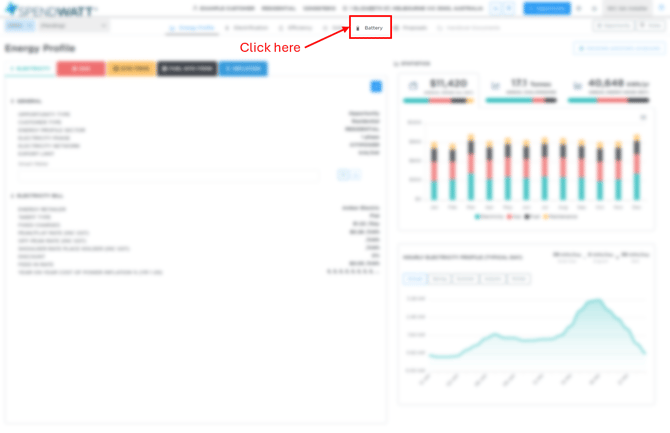Click the blue button in top header
The height and width of the screenshot is (433, 670).
(547, 8)
